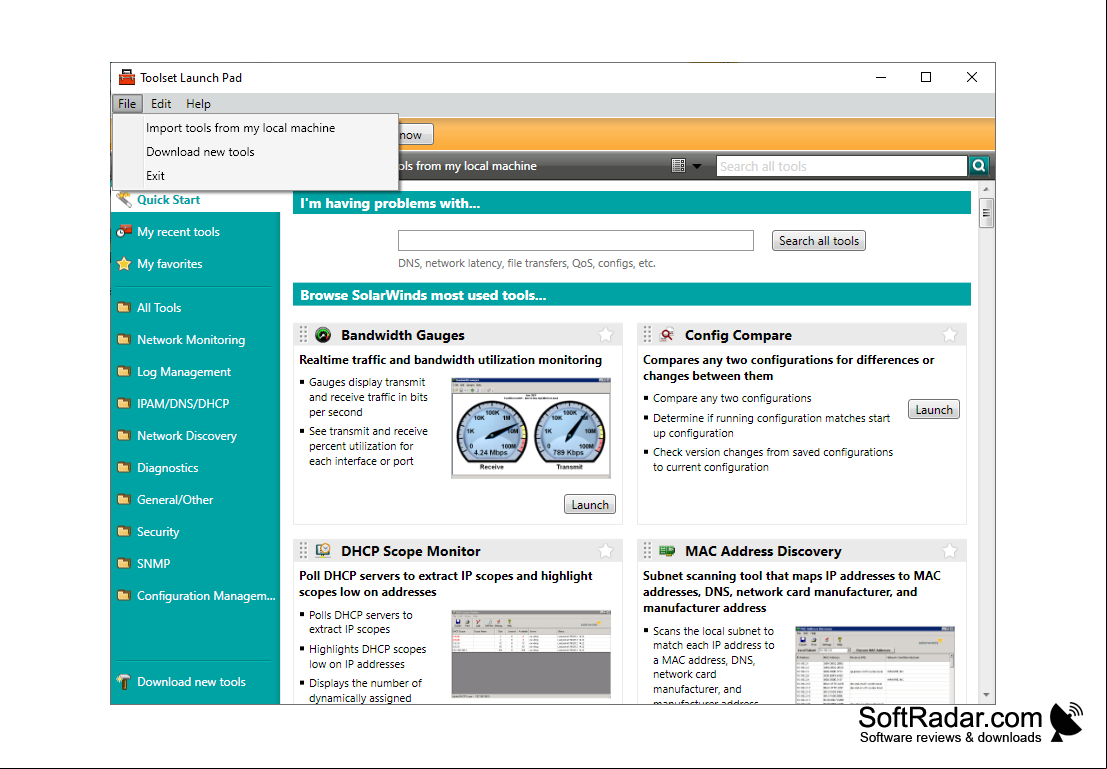Image resolution: width=1107 pixels, height=769 pixels.
Task: Click the MAC Address Discovery tool icon
Action: pos(666,551)
